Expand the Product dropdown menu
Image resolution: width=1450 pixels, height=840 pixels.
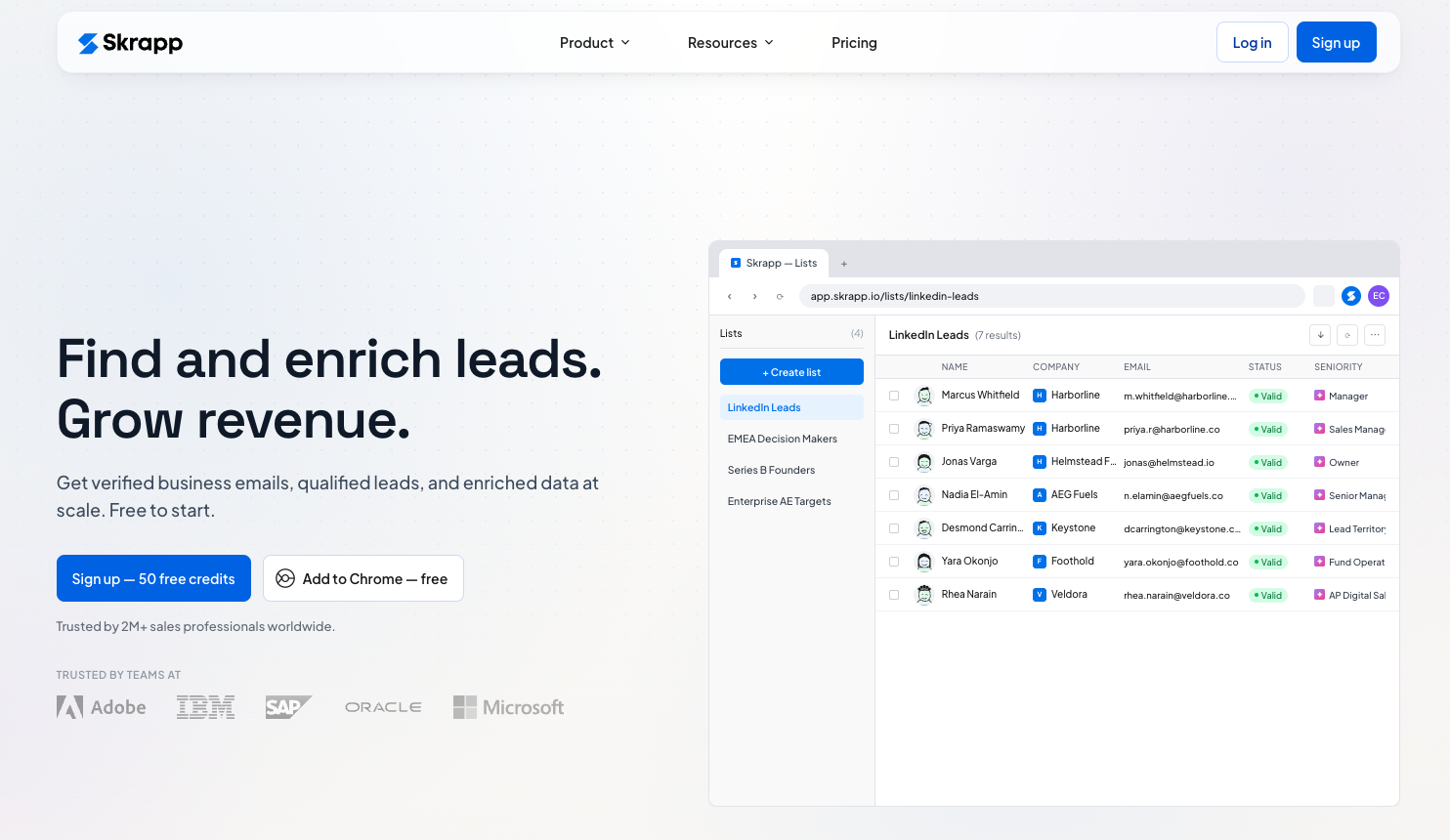click(x=595, y=43)
